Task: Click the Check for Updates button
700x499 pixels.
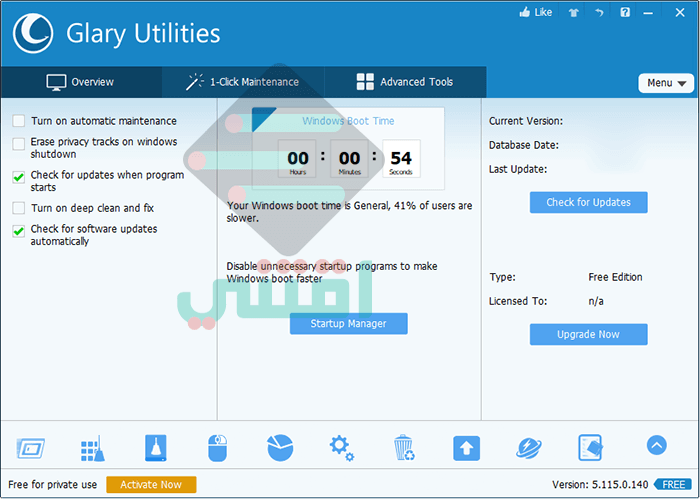Action: point(588,202)
